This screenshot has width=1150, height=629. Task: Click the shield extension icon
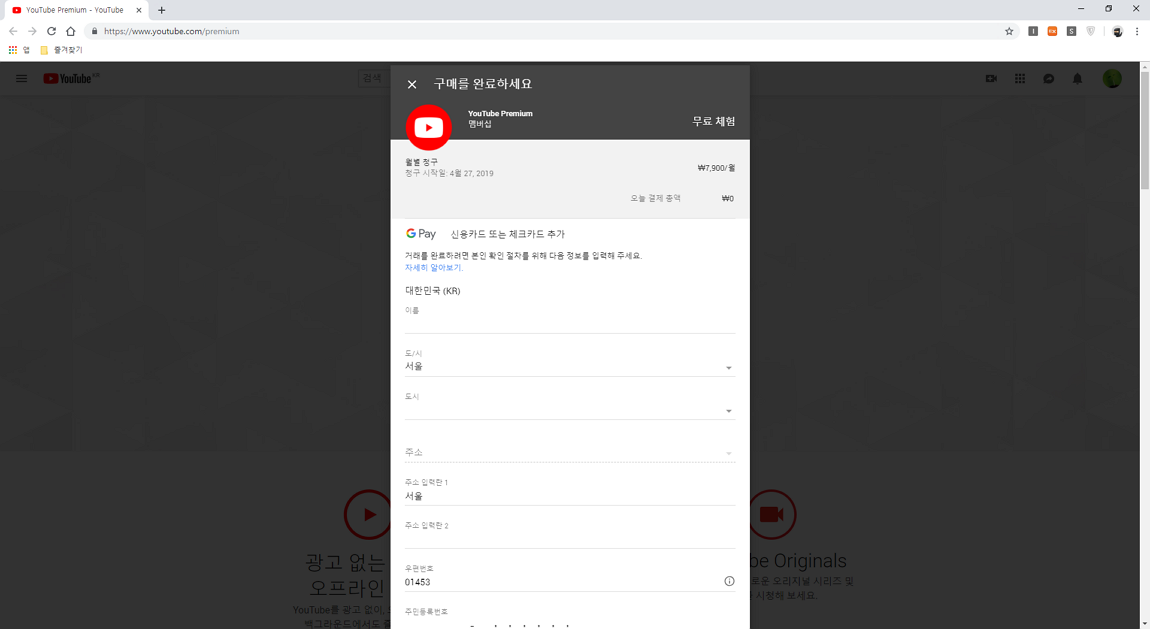pos(1091,32)
